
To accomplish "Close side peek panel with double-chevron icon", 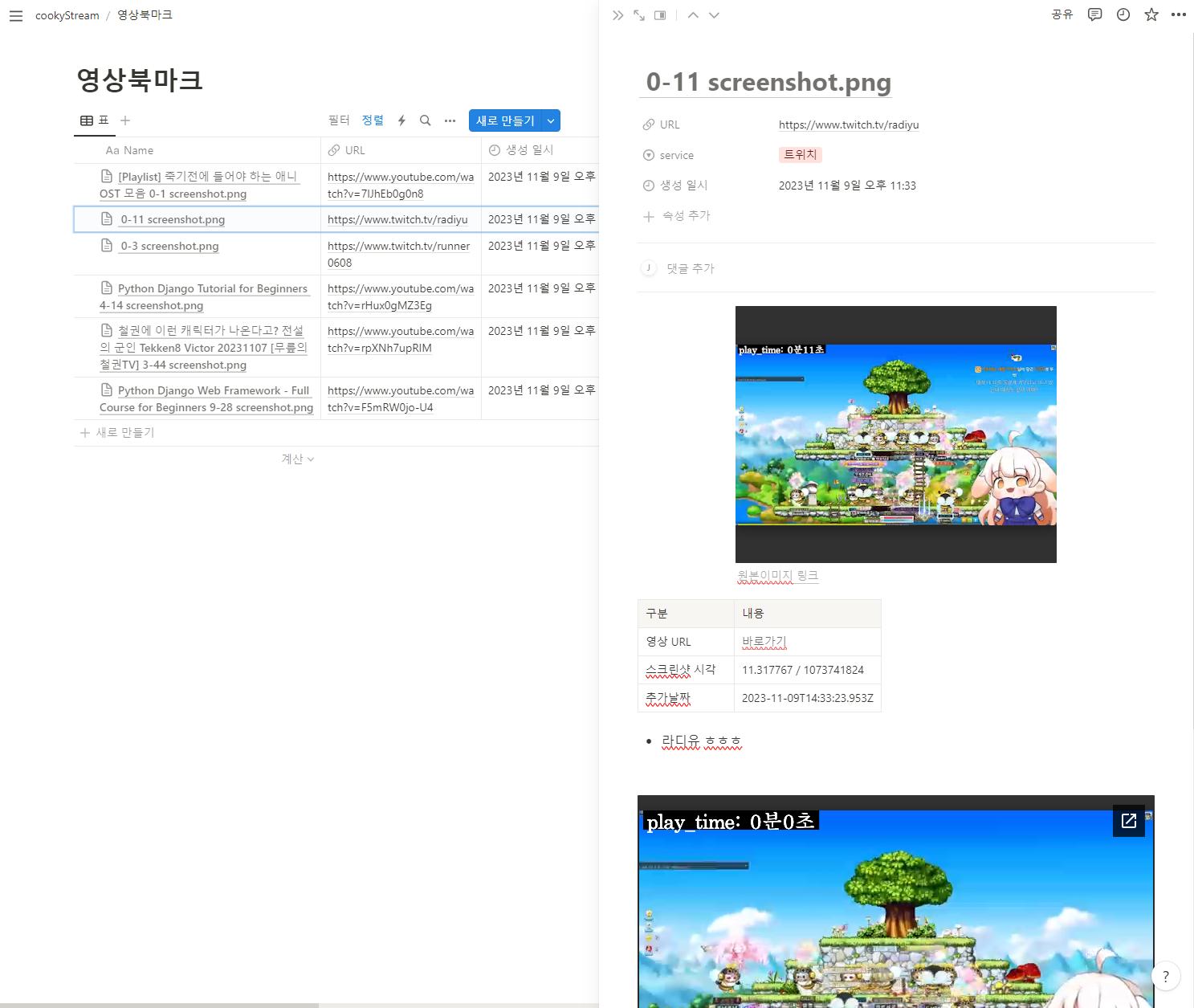I will click(617, 15).
